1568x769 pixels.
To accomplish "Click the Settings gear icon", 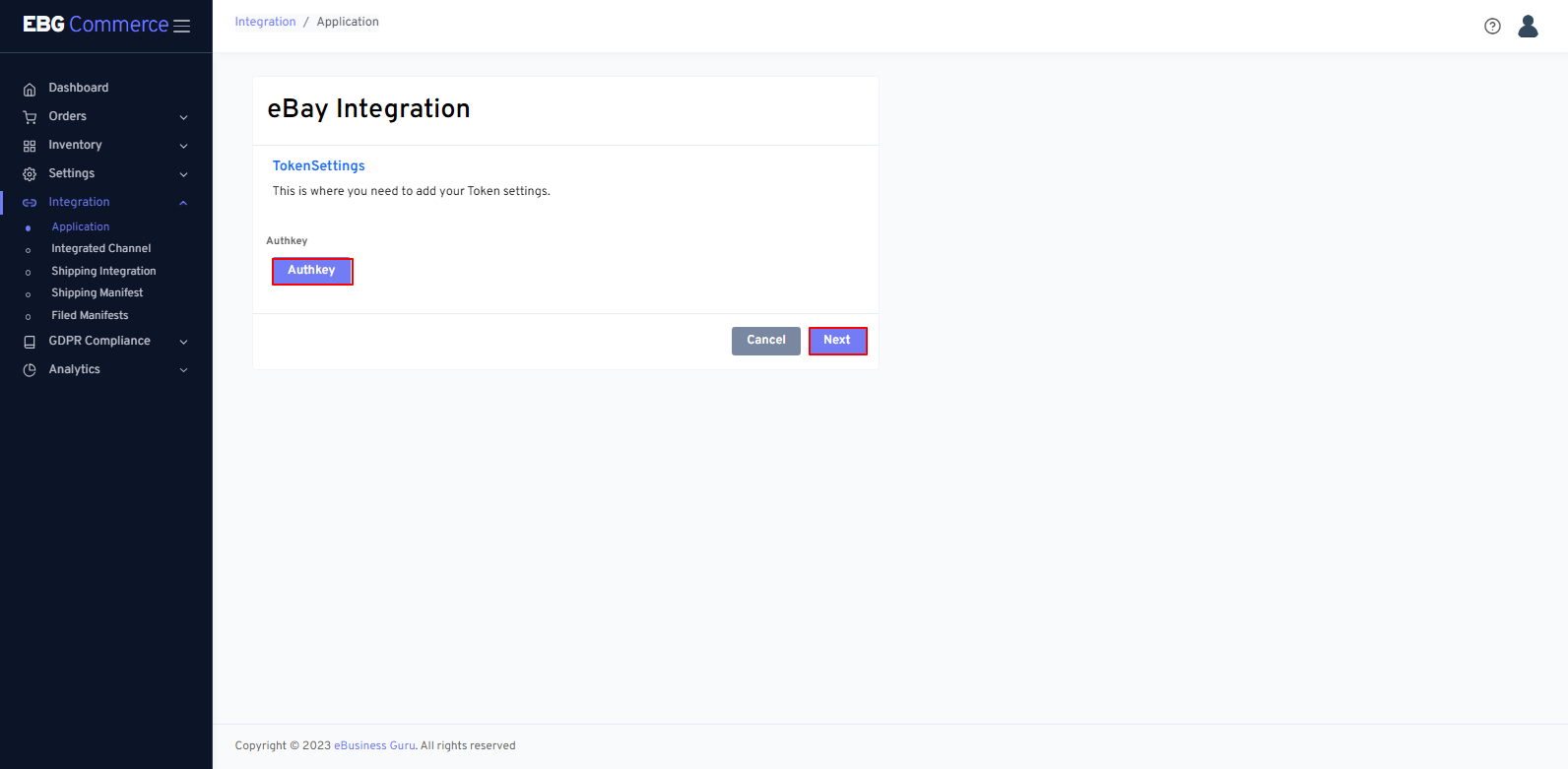I will (30, 174).
